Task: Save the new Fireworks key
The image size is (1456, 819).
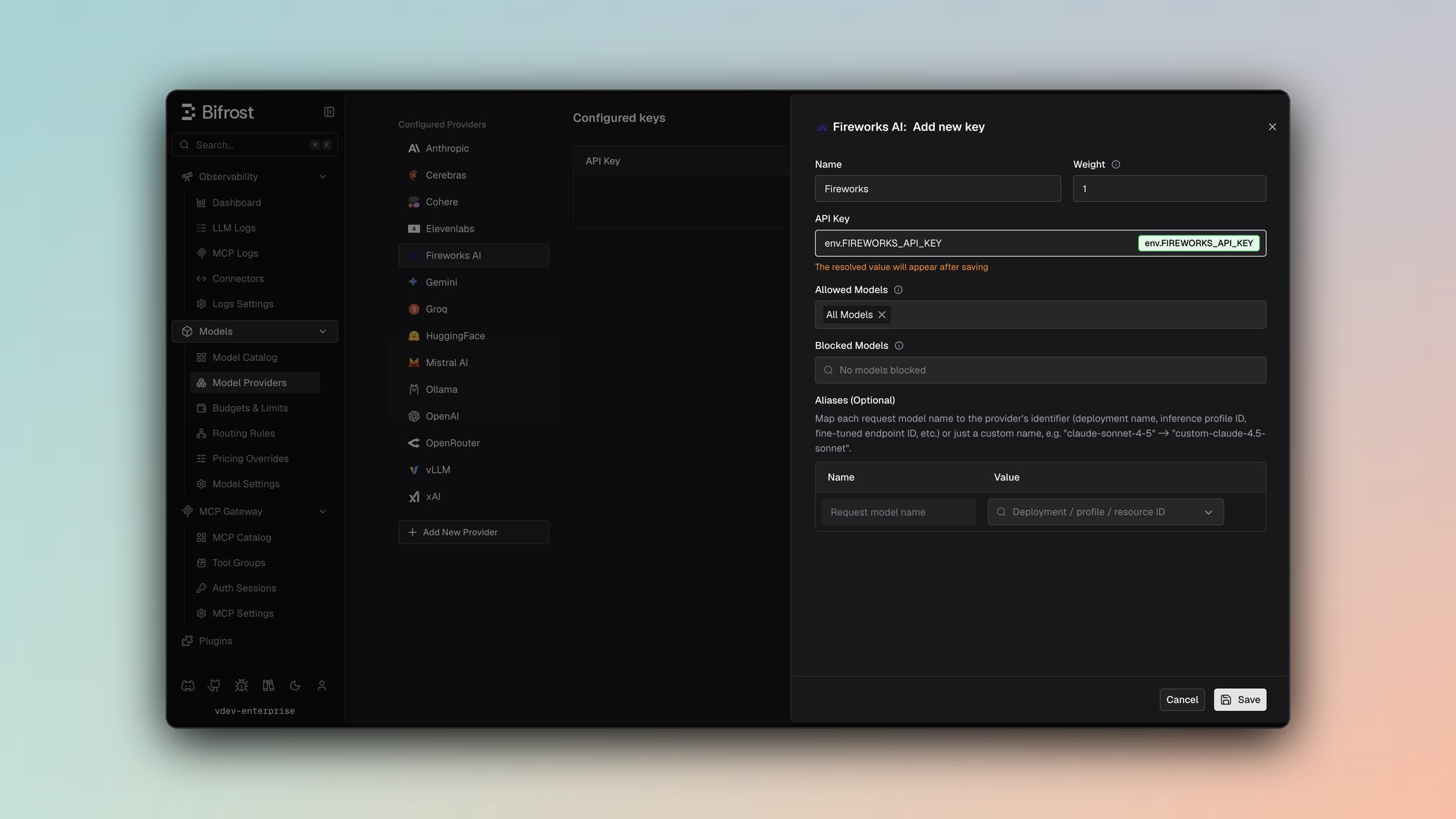Action: [x=1240, y=700]
